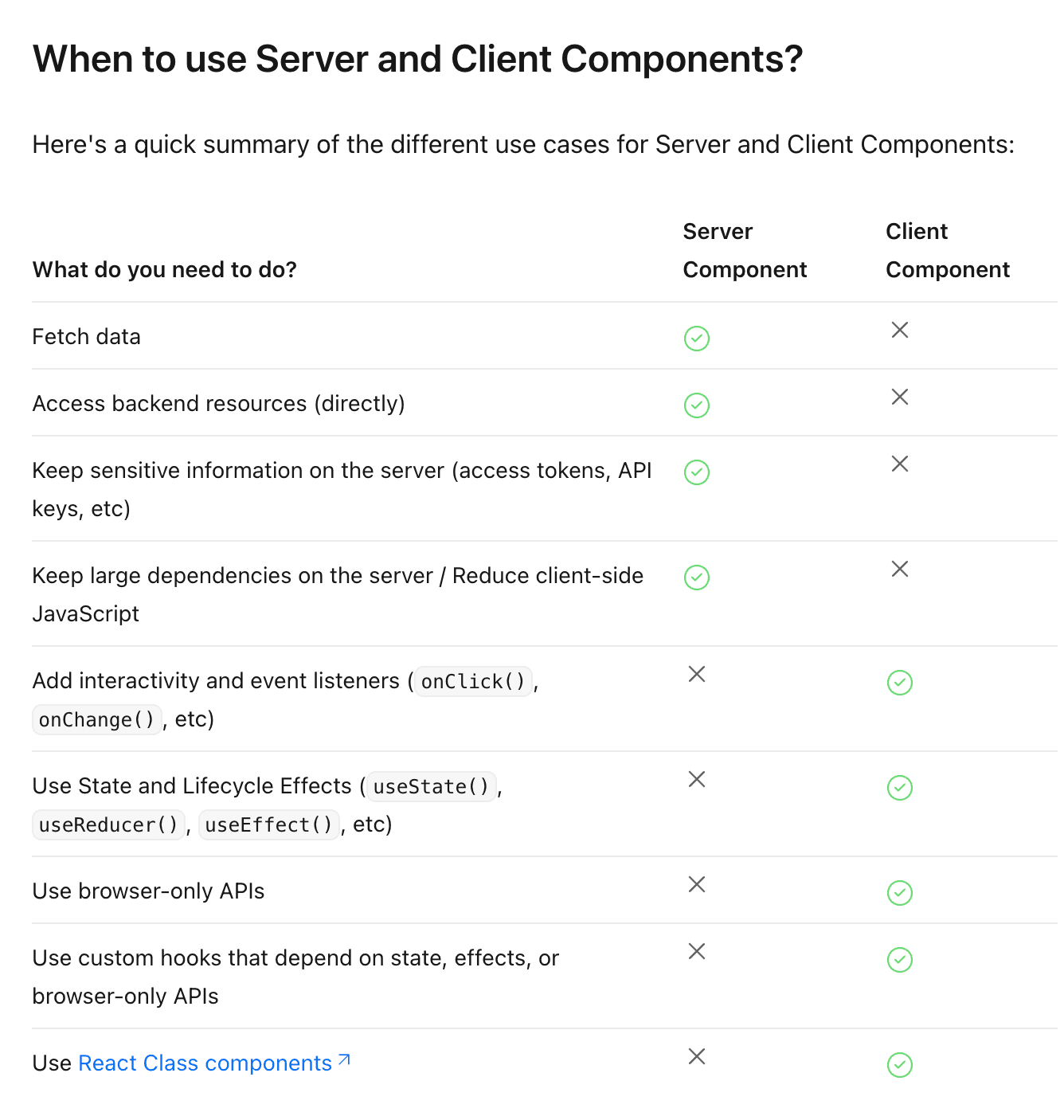This screenshot has width=1064, height=1120.
Task: Click Client check for React Class components
Action: coord(900,1065)
